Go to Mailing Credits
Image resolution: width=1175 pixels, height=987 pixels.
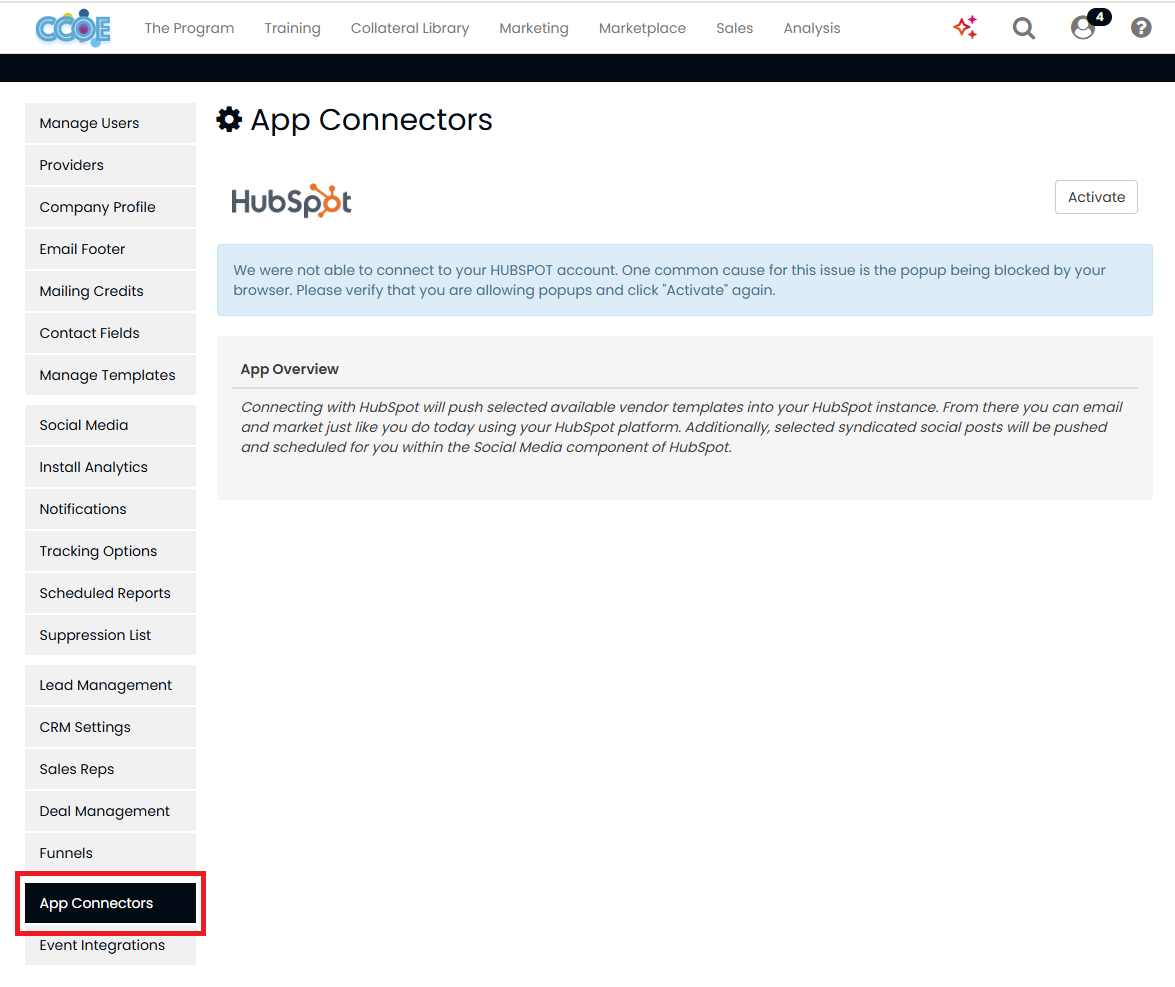pyautogui.click(x=110, y=291)
